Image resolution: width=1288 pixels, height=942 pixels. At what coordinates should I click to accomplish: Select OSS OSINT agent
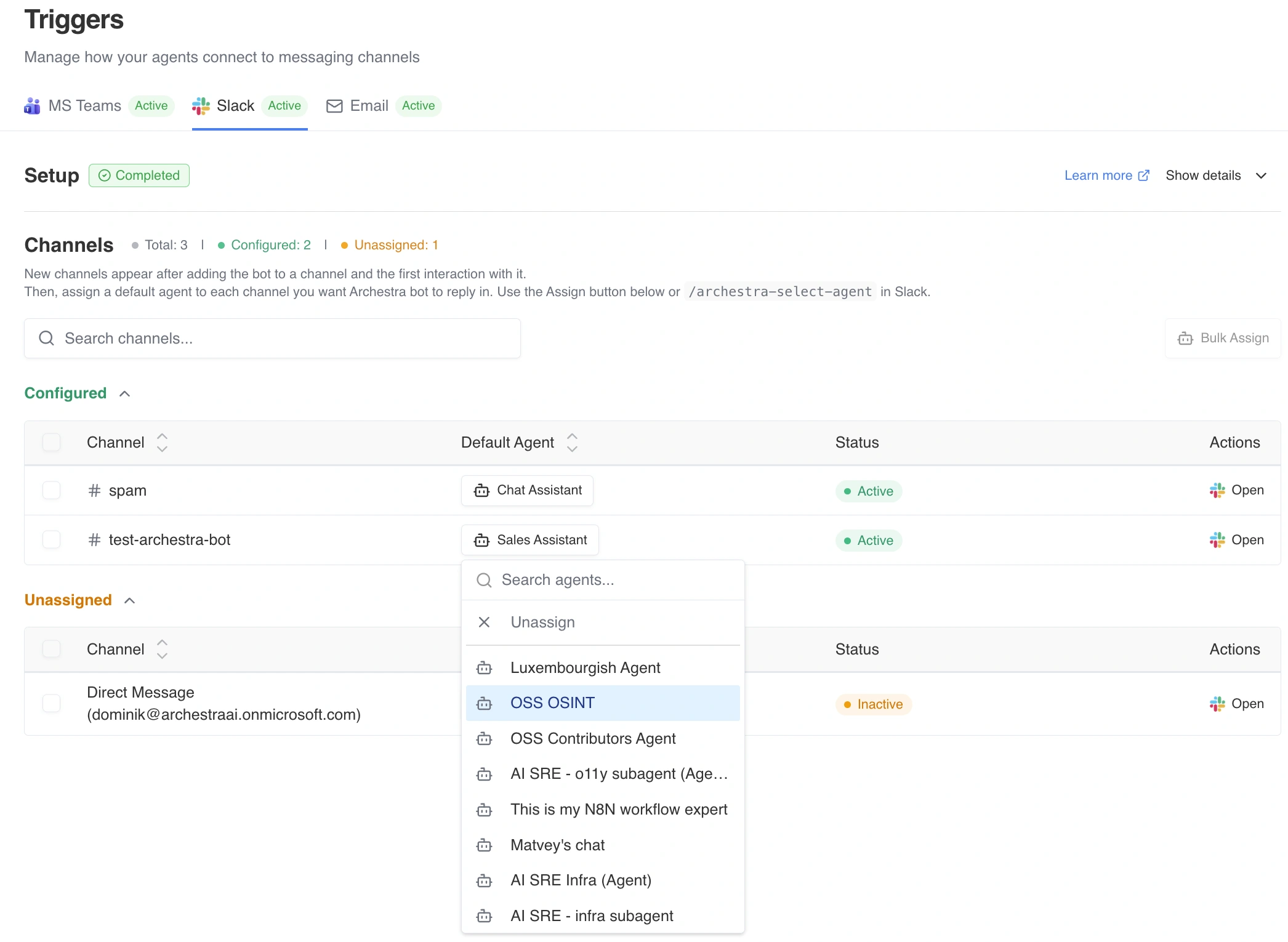(x=603, y=703)
